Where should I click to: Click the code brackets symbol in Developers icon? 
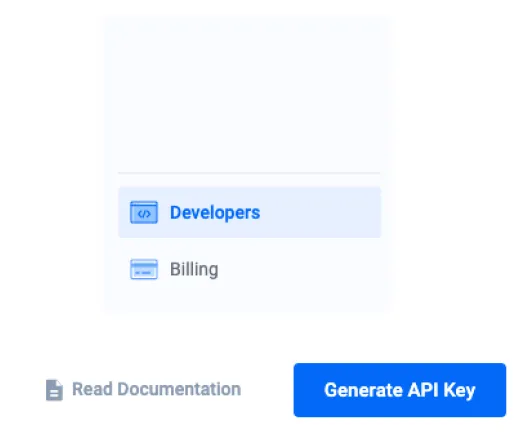(144, 214)
